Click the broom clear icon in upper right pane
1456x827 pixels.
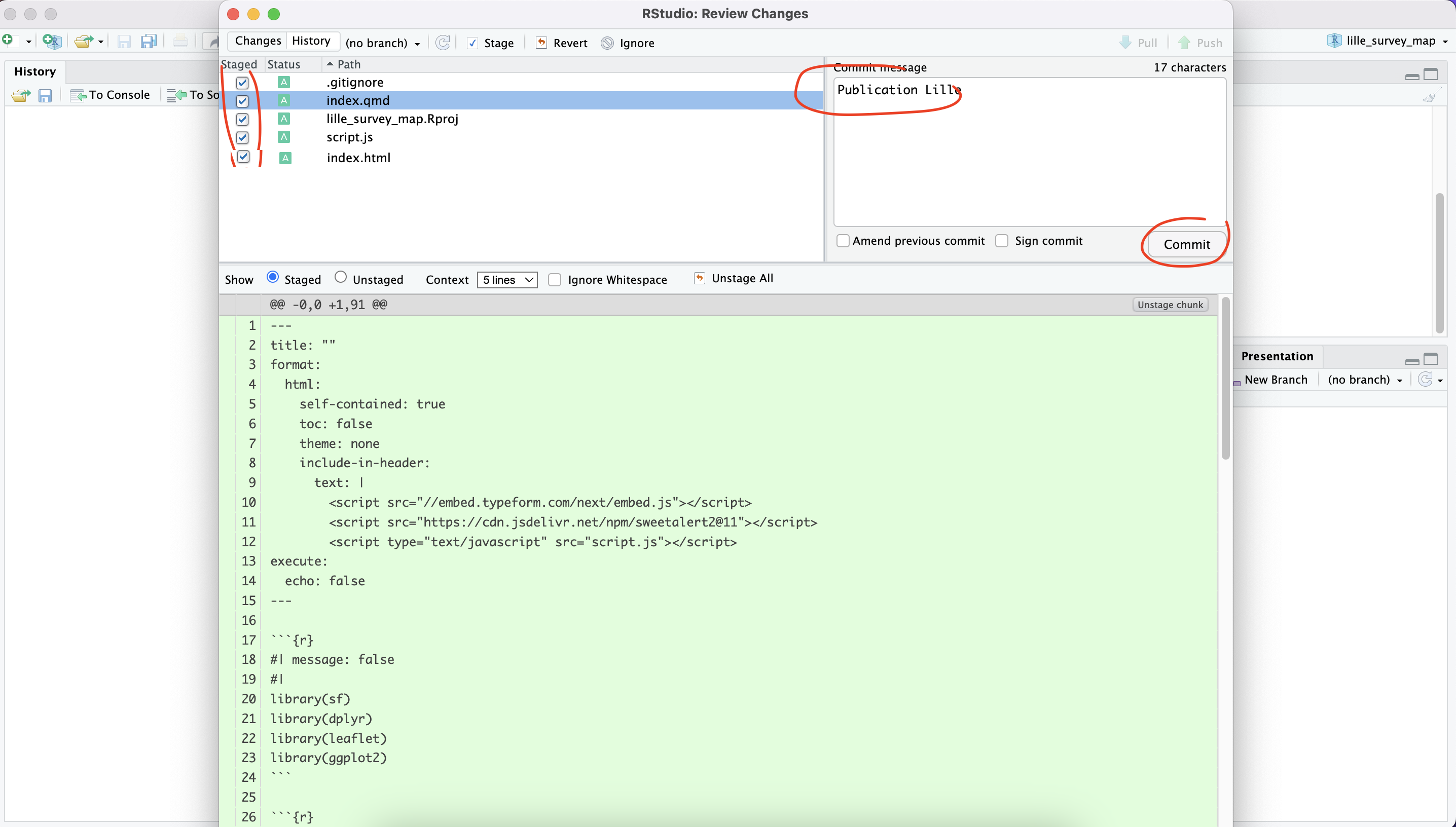pos(1432,95)
